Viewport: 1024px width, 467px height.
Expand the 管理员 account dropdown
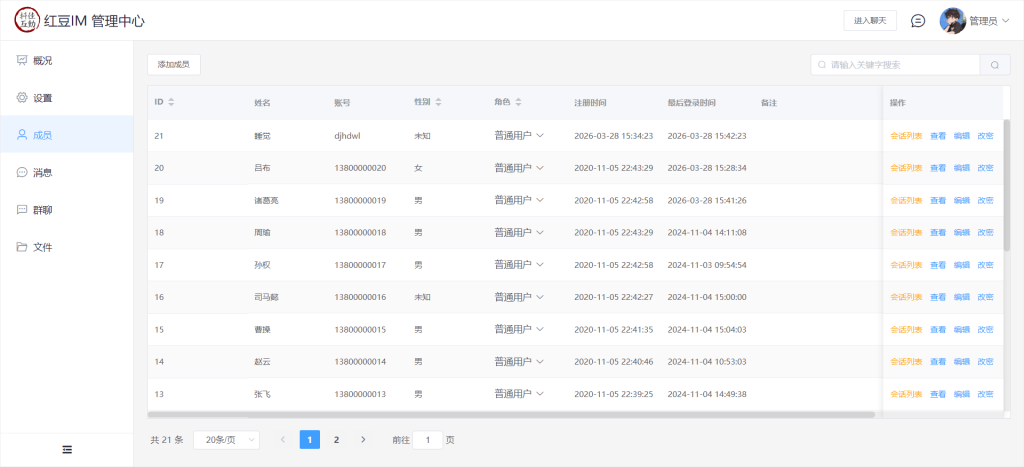click(989, 21)
